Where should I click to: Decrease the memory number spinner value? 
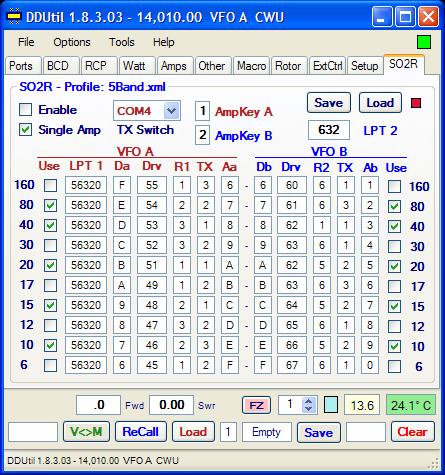click(x=309, y=409)
